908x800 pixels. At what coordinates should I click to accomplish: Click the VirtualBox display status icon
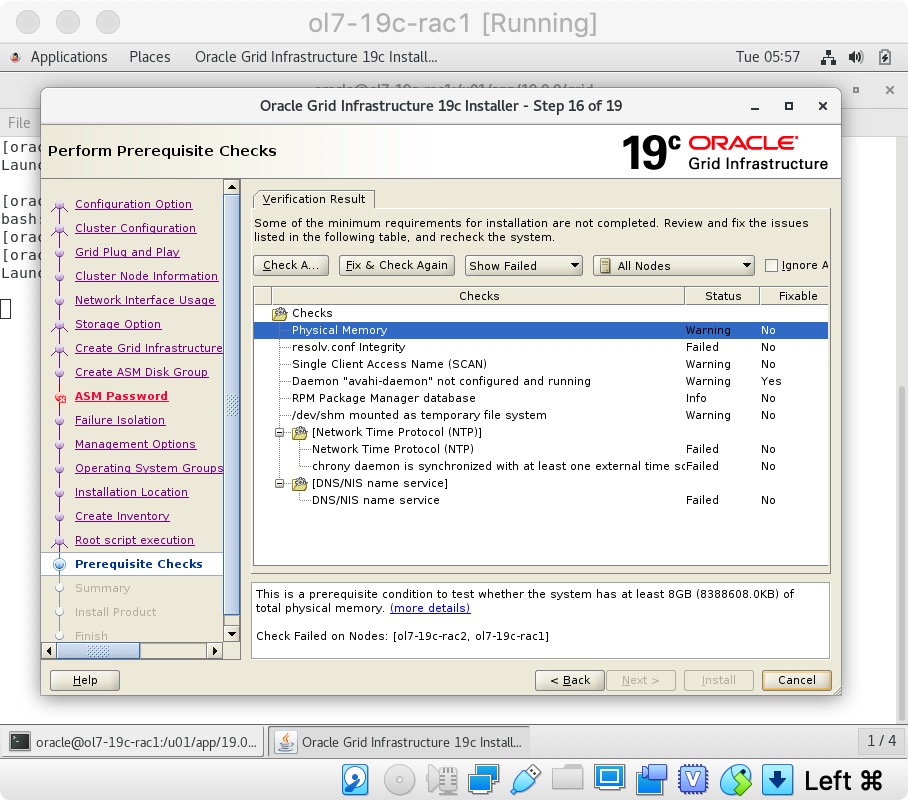click(x=609, y=778)
